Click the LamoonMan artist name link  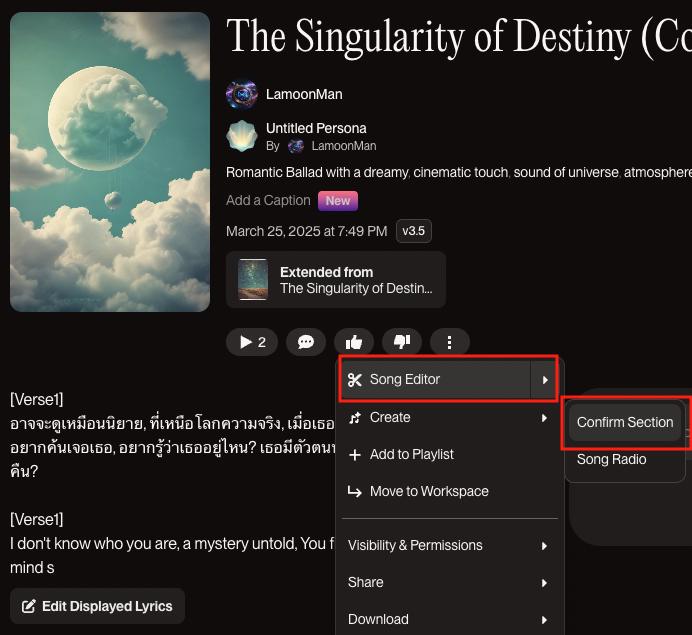(304, 94)
